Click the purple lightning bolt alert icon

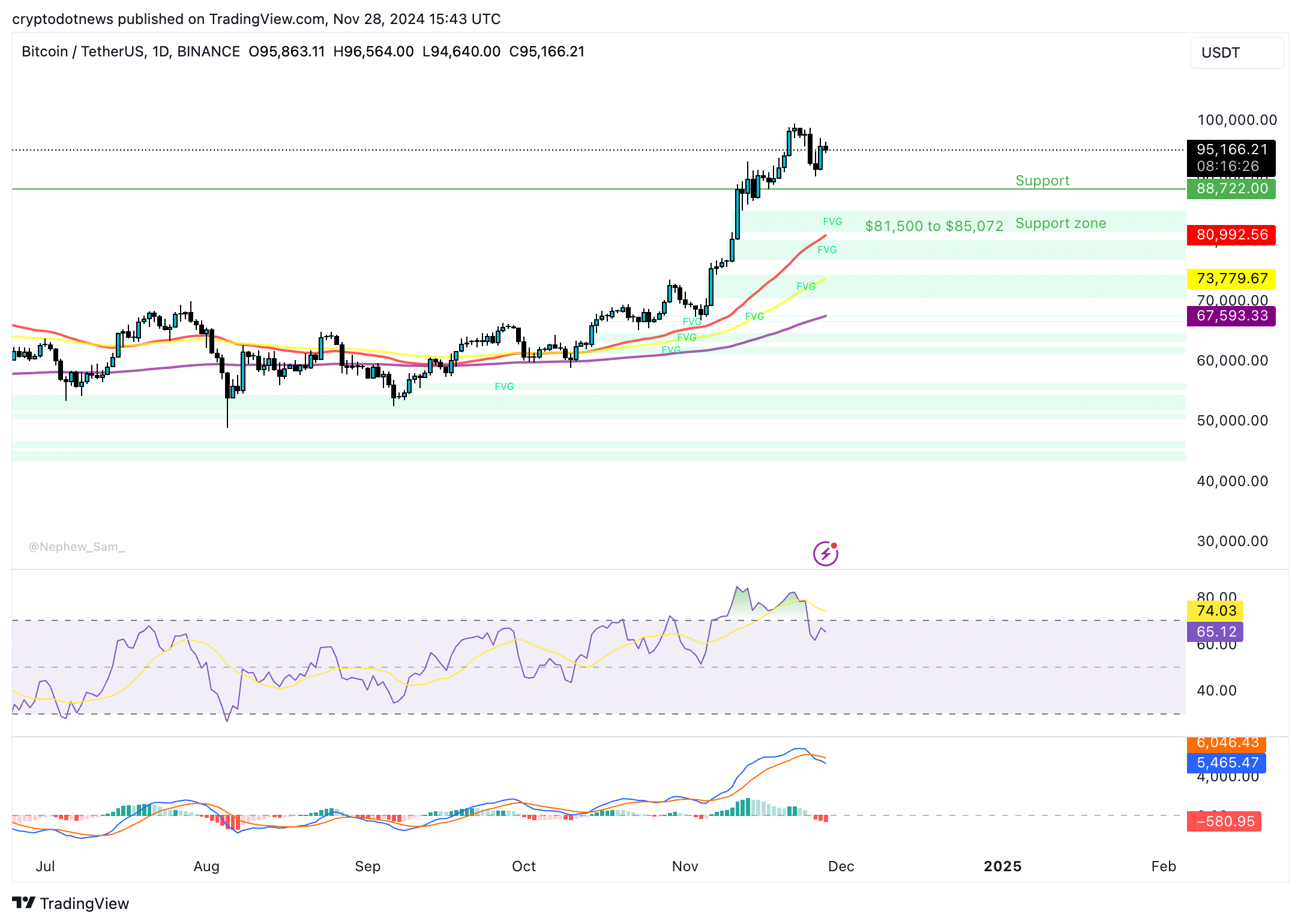826,553
